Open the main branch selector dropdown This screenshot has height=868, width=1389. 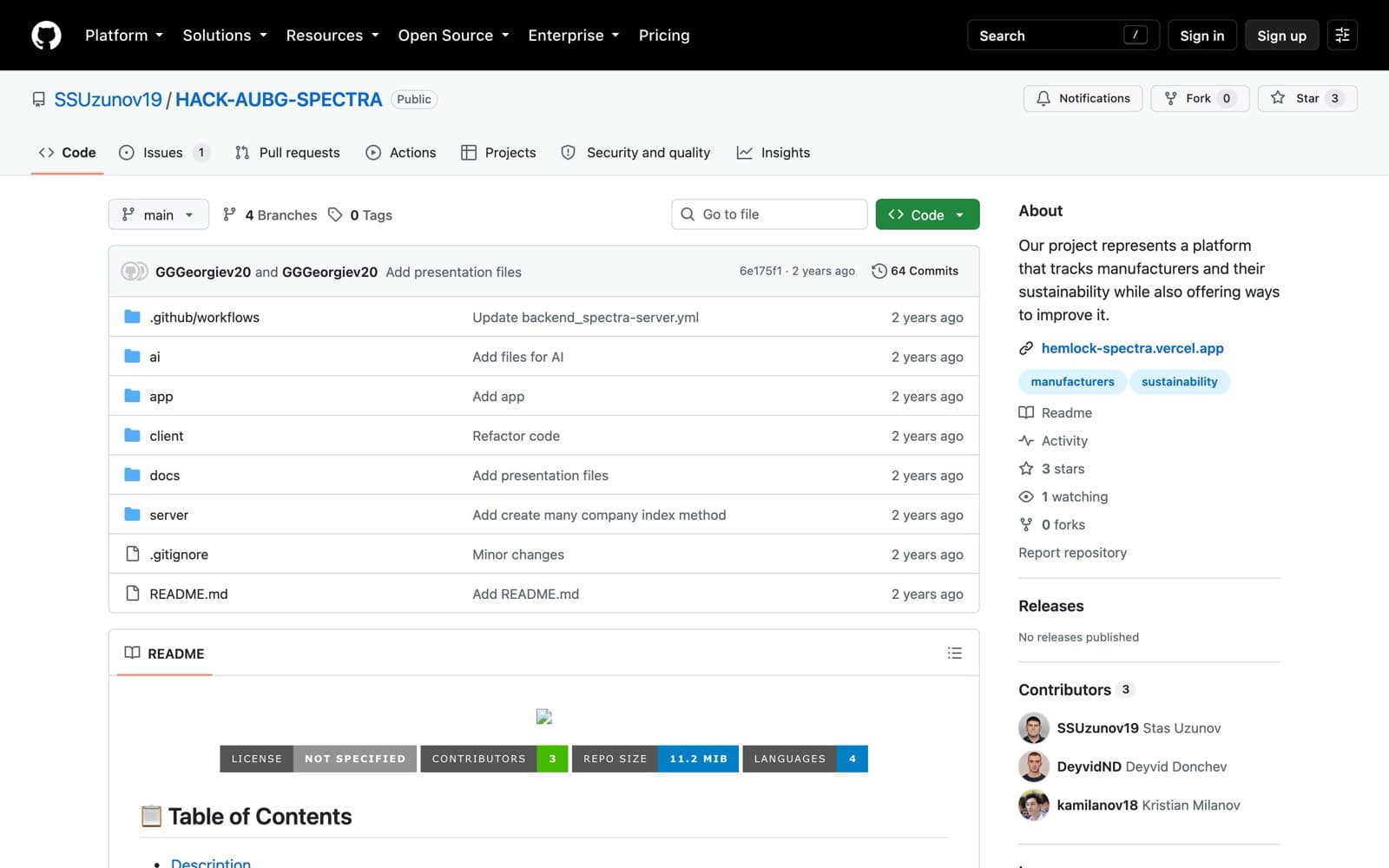pyautogui.click(x=158, y=214)
